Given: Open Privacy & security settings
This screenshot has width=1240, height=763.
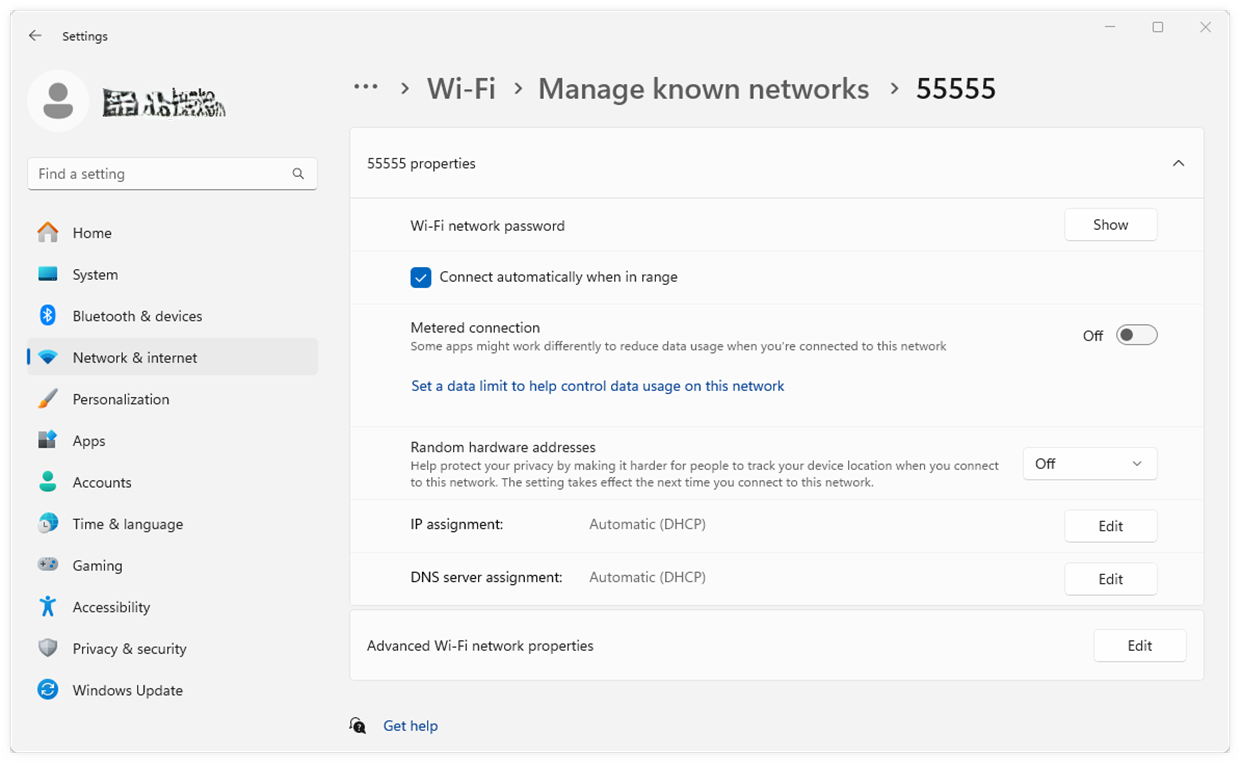Looking at the screenshot, I should tap(130, 648).
